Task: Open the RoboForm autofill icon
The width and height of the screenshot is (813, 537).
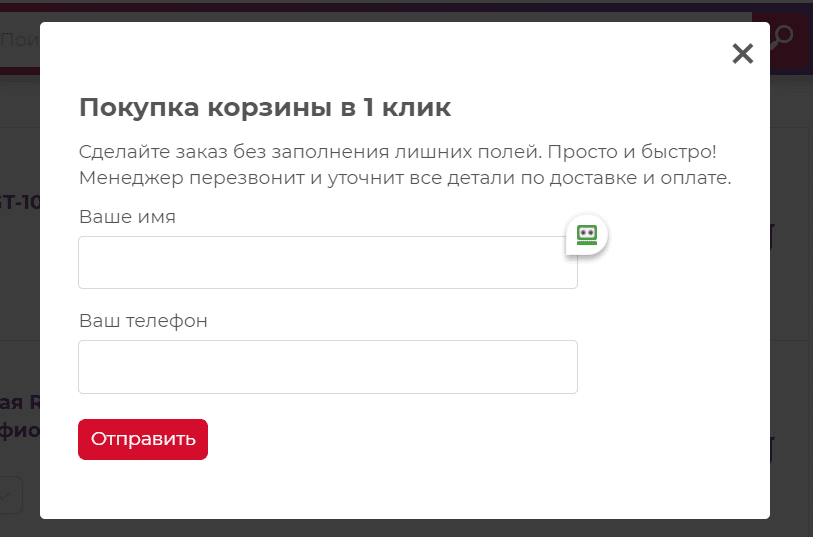Action: (587, 235)
